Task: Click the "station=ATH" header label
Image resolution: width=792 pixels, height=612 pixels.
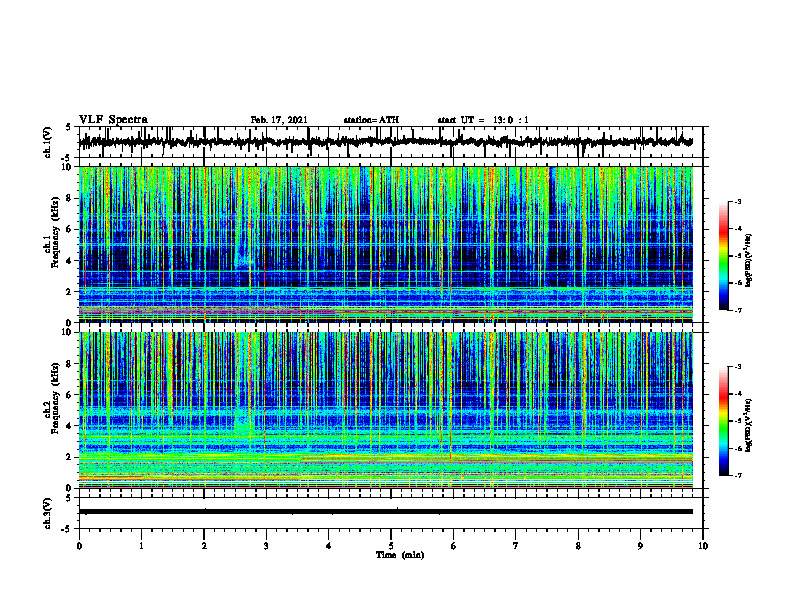Action: click(371, 120)
